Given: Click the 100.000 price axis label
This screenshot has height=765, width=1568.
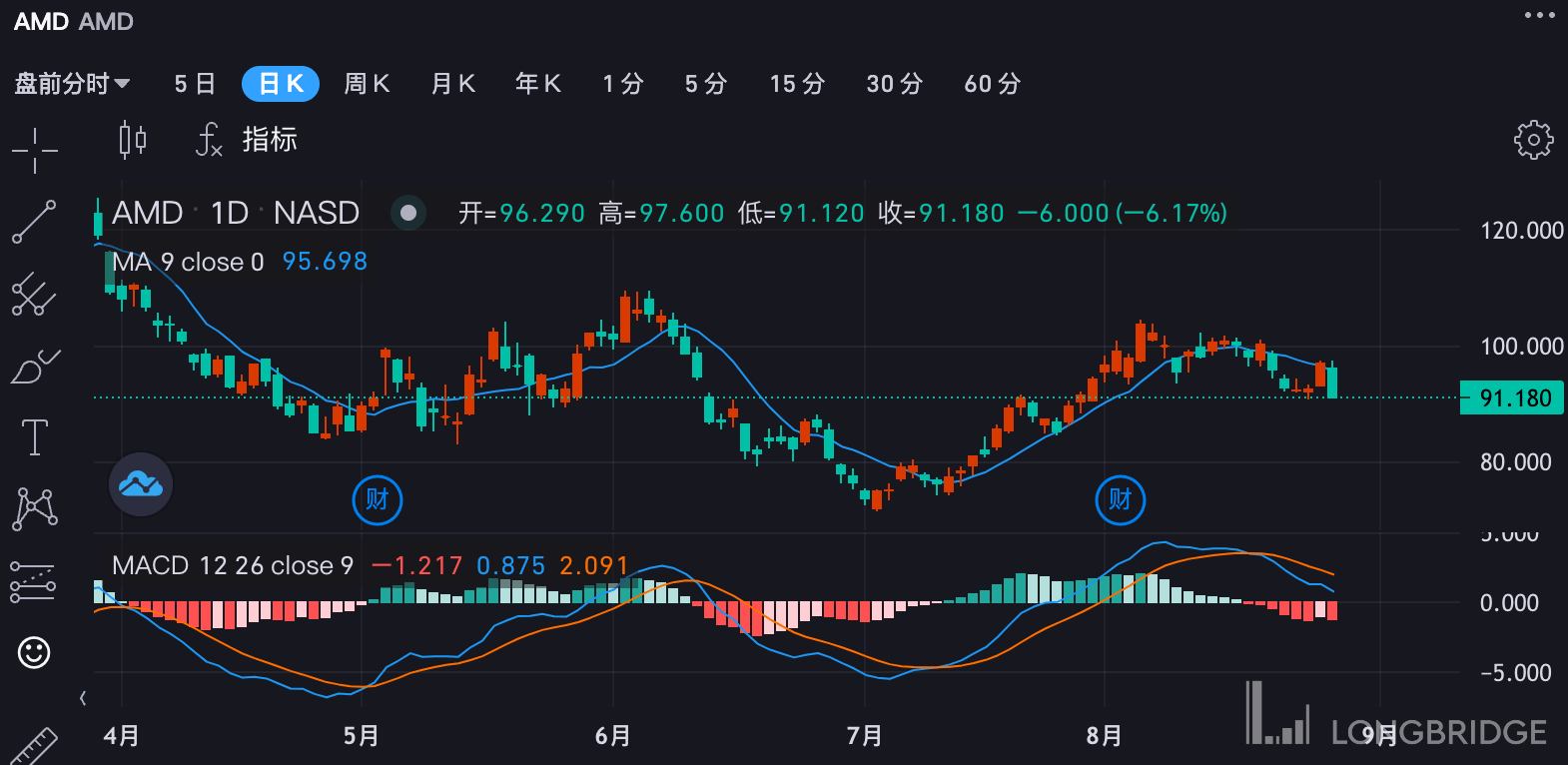Looking at the screenshot, I should point(1522,347).
